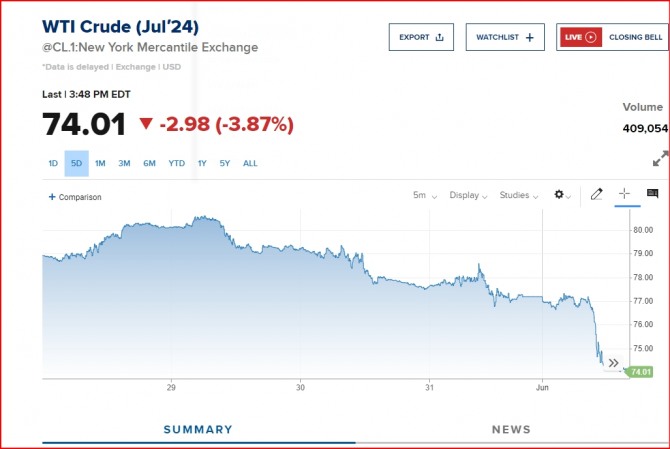Image resolution: width=670 pixels, height=449 pixels.
Task: Select the 5D time range
Action: point(76,163)
